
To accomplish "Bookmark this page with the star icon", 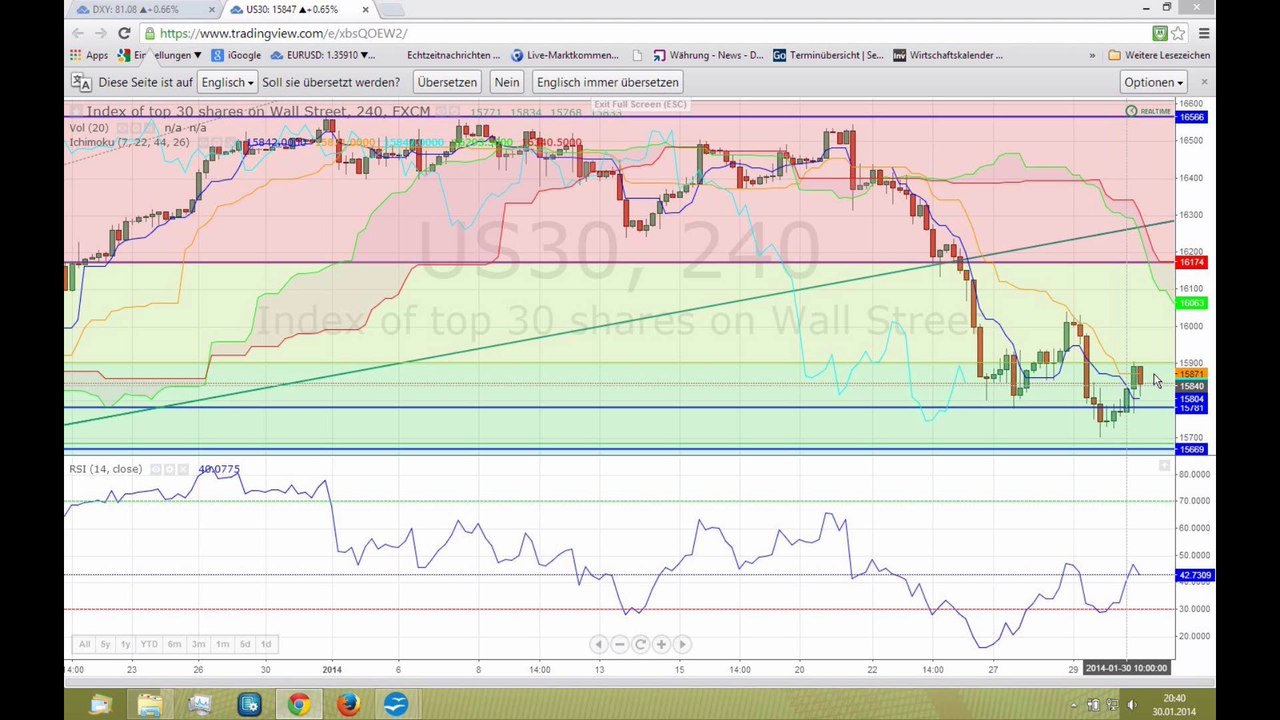I will 1177,33.
